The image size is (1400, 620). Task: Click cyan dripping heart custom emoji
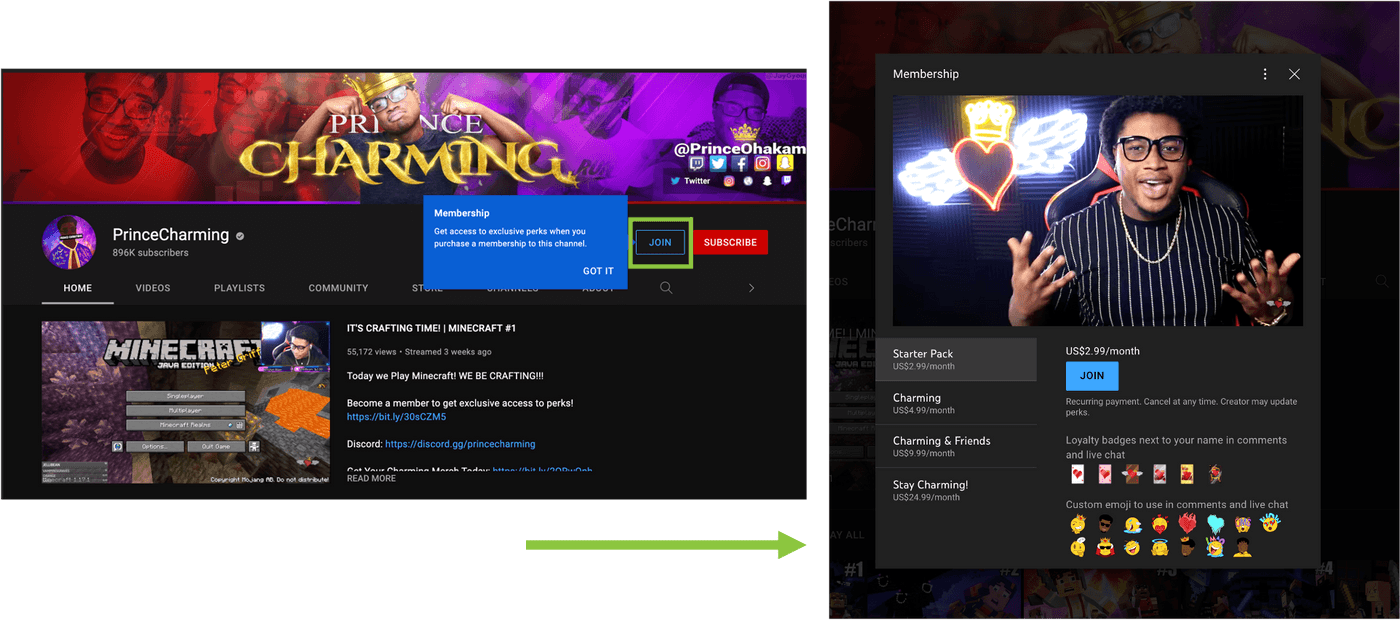point(1216,523)
